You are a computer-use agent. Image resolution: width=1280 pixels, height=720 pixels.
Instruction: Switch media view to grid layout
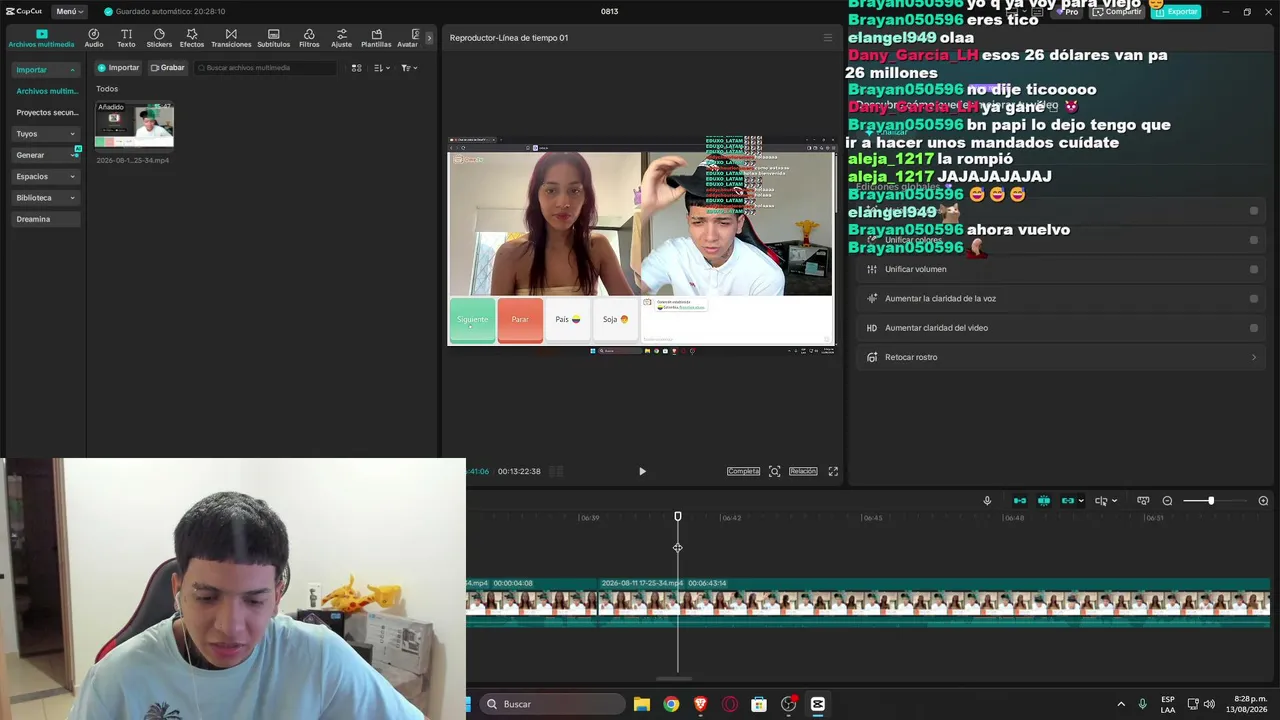tap(356, 68)
